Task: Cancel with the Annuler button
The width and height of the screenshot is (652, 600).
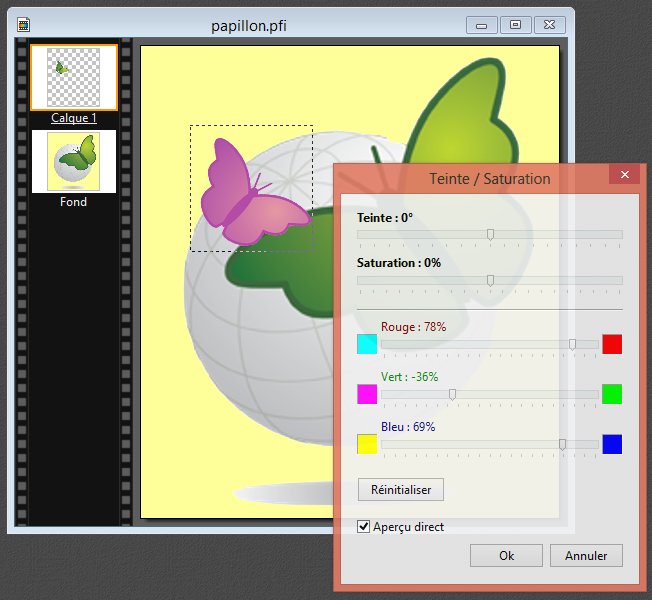Action: (586, 555)
